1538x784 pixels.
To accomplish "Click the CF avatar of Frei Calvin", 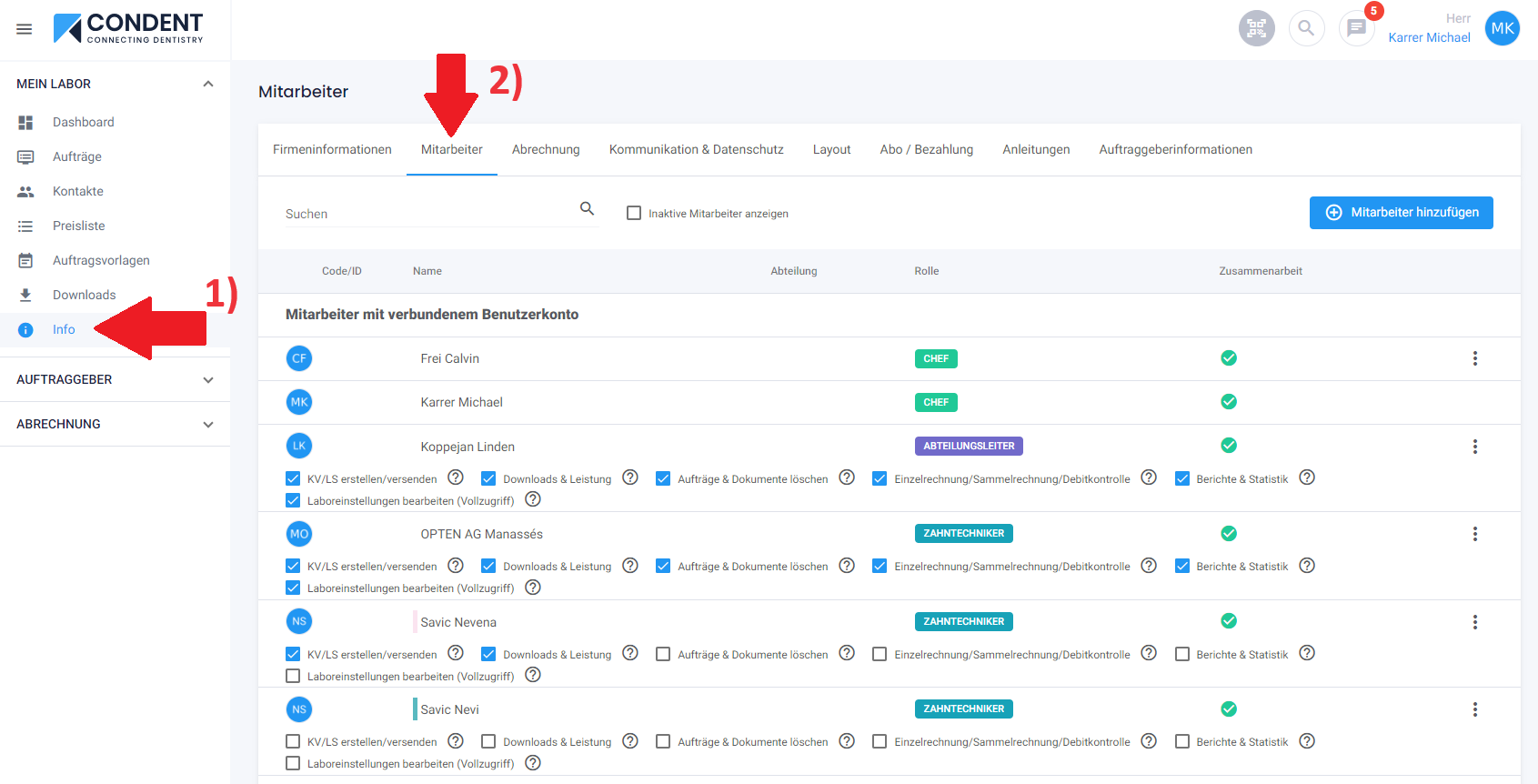I will [x=299, y=358].
